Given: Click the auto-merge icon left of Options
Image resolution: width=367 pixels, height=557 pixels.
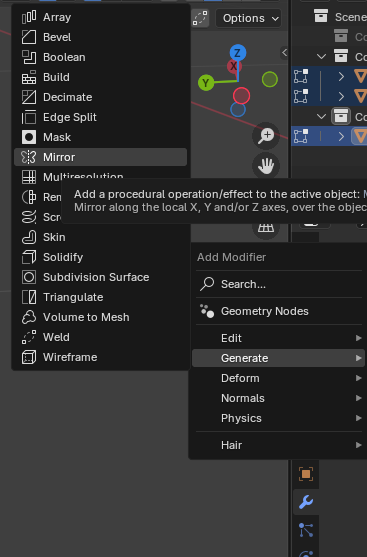Looking at the screenshot, I should tap(200, 18).
